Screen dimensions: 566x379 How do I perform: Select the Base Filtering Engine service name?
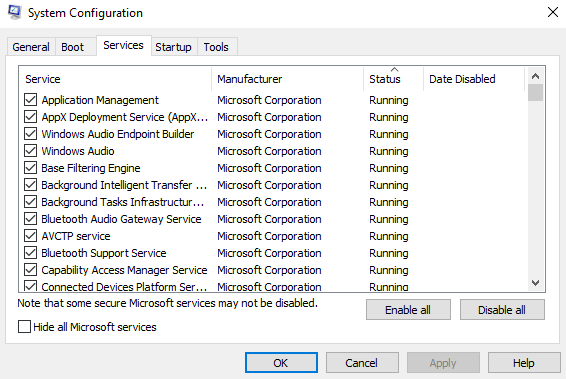click(91, 168)
